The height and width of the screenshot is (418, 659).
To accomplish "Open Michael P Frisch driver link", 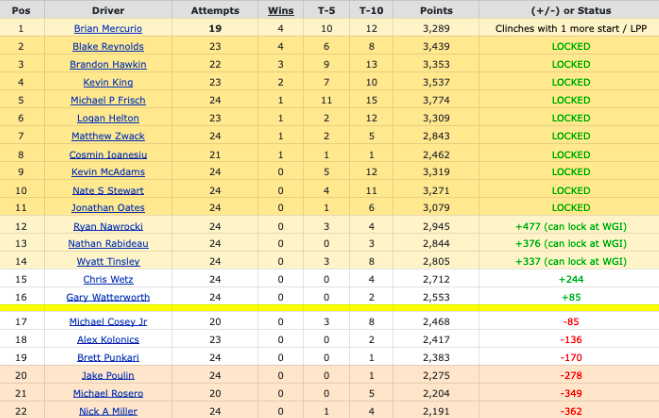I will tap(108, 100).
